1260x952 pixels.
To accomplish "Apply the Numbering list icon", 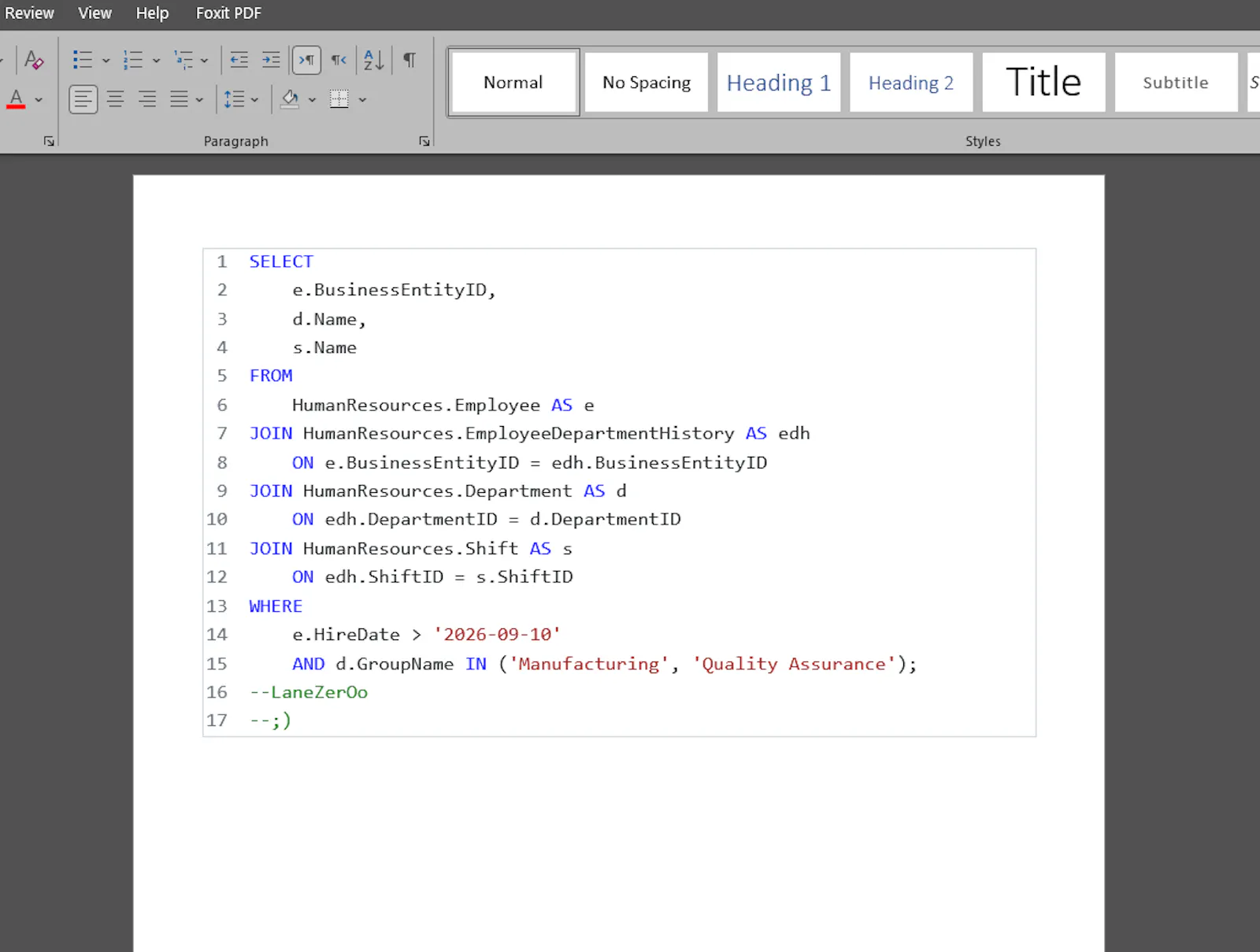I will pyautogui.click(x=133, y=60).
